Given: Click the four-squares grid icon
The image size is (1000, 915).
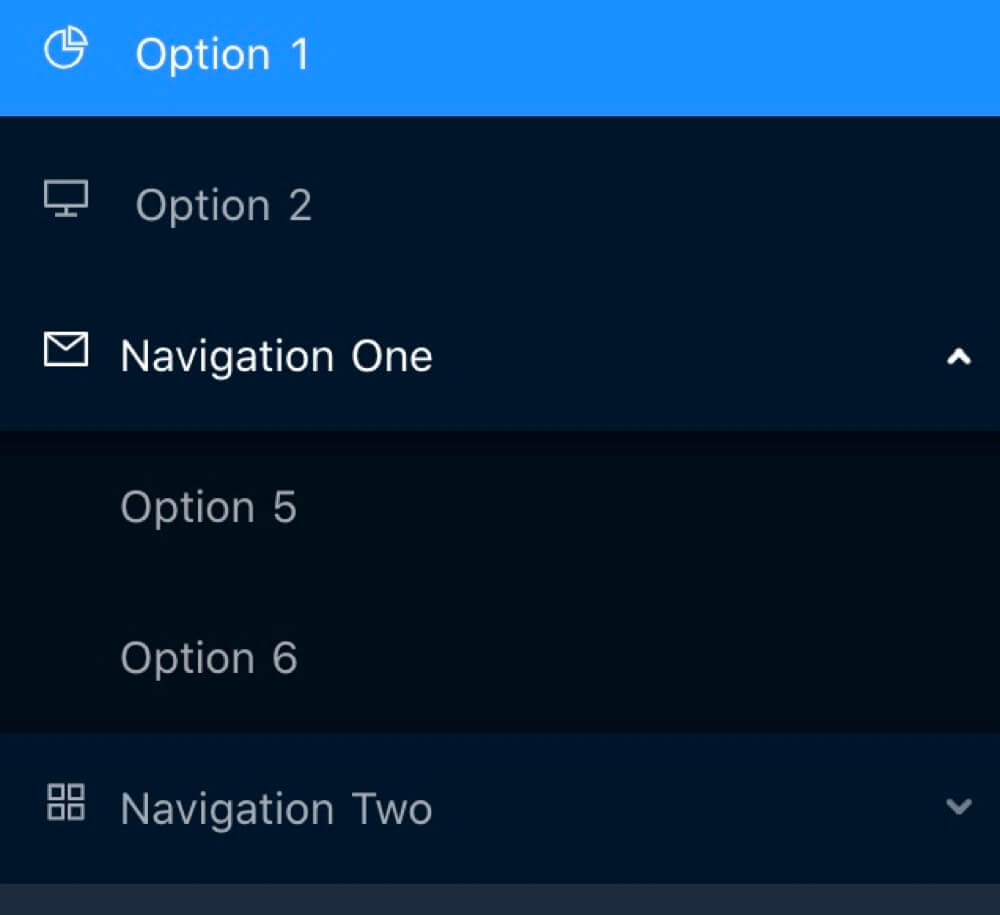Looking at the screenshot, I should click(x=66, y=802).
